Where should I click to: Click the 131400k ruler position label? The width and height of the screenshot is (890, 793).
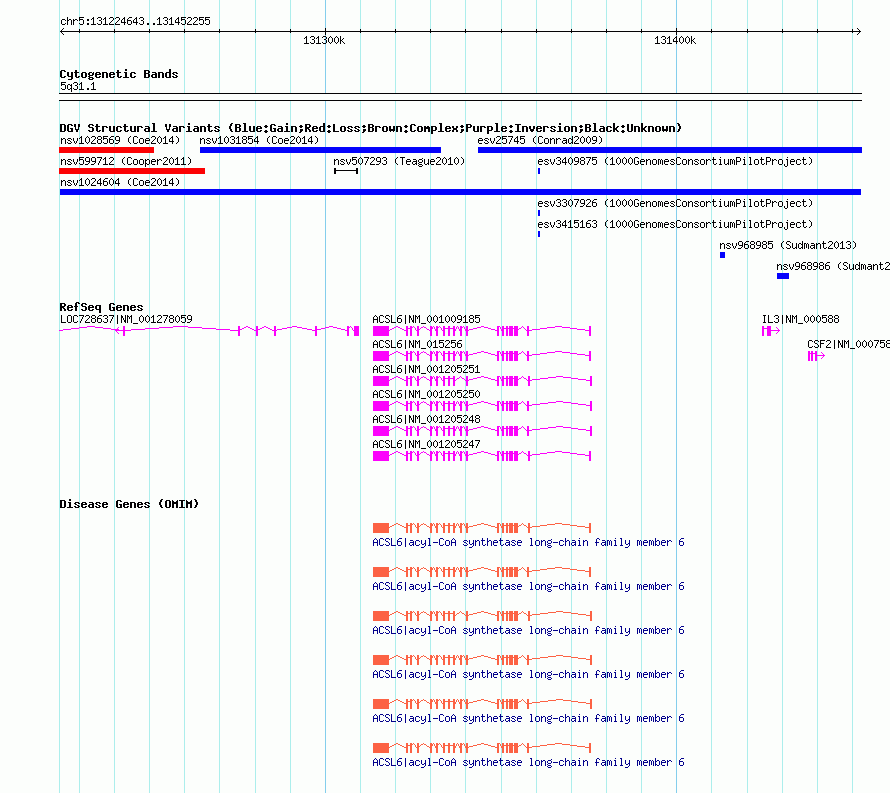tap(675, 40)
